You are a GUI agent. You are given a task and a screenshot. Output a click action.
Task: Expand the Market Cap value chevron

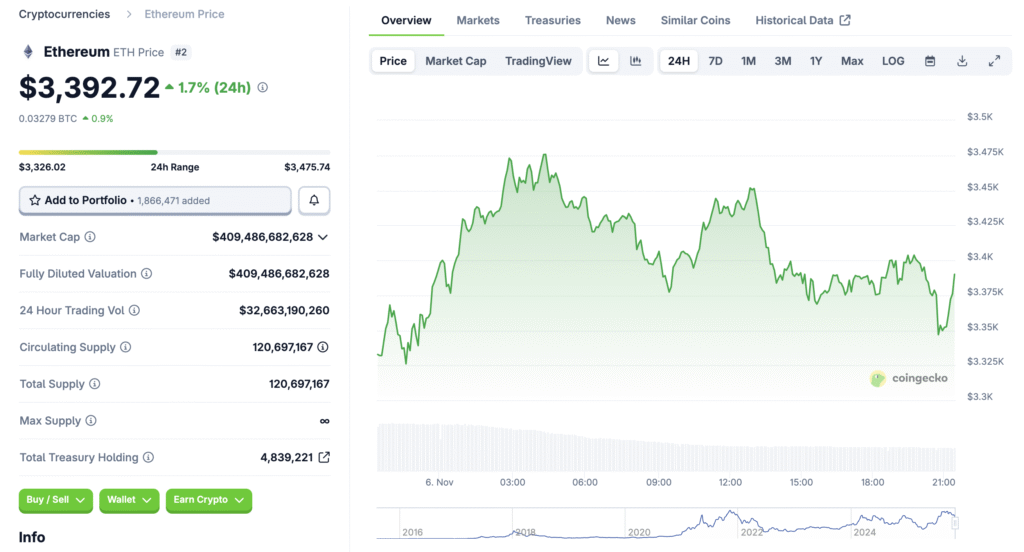point(323,237)
